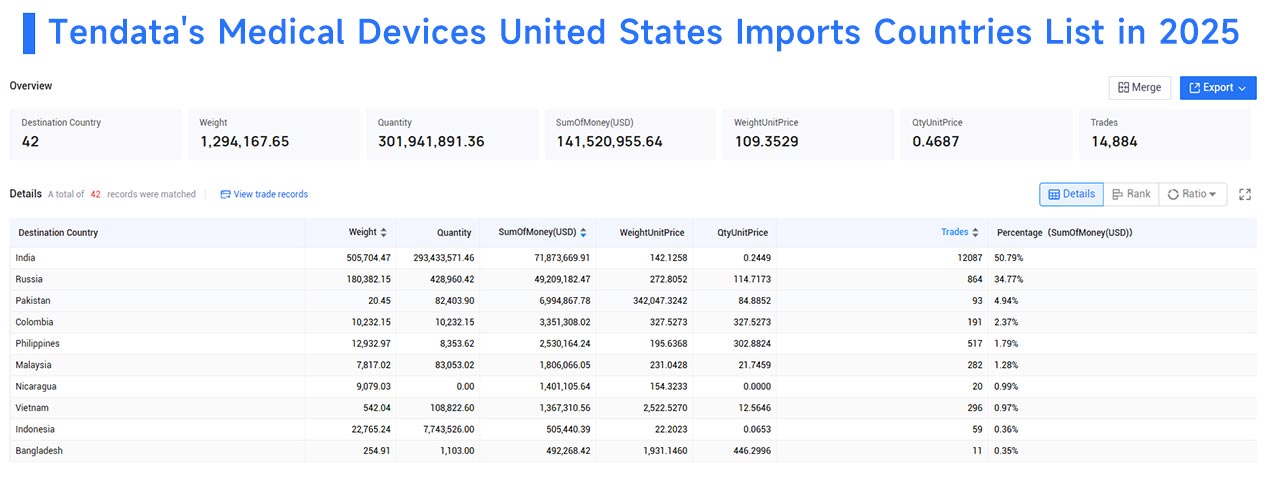Switch to the Rank view tab
Screen dimensions: 1268x489
pyautogui.click(x=1131, y=194)
